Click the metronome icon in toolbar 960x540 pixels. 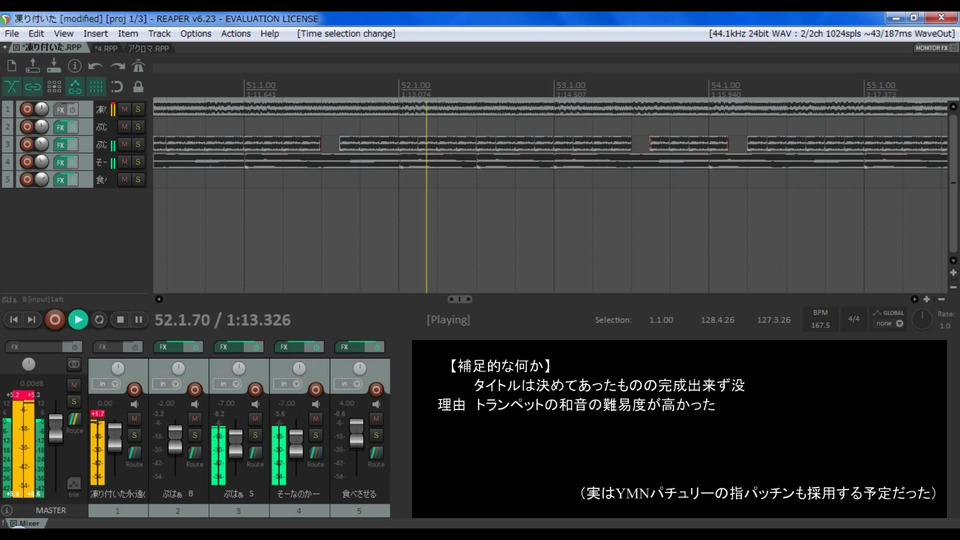point(138,66)
